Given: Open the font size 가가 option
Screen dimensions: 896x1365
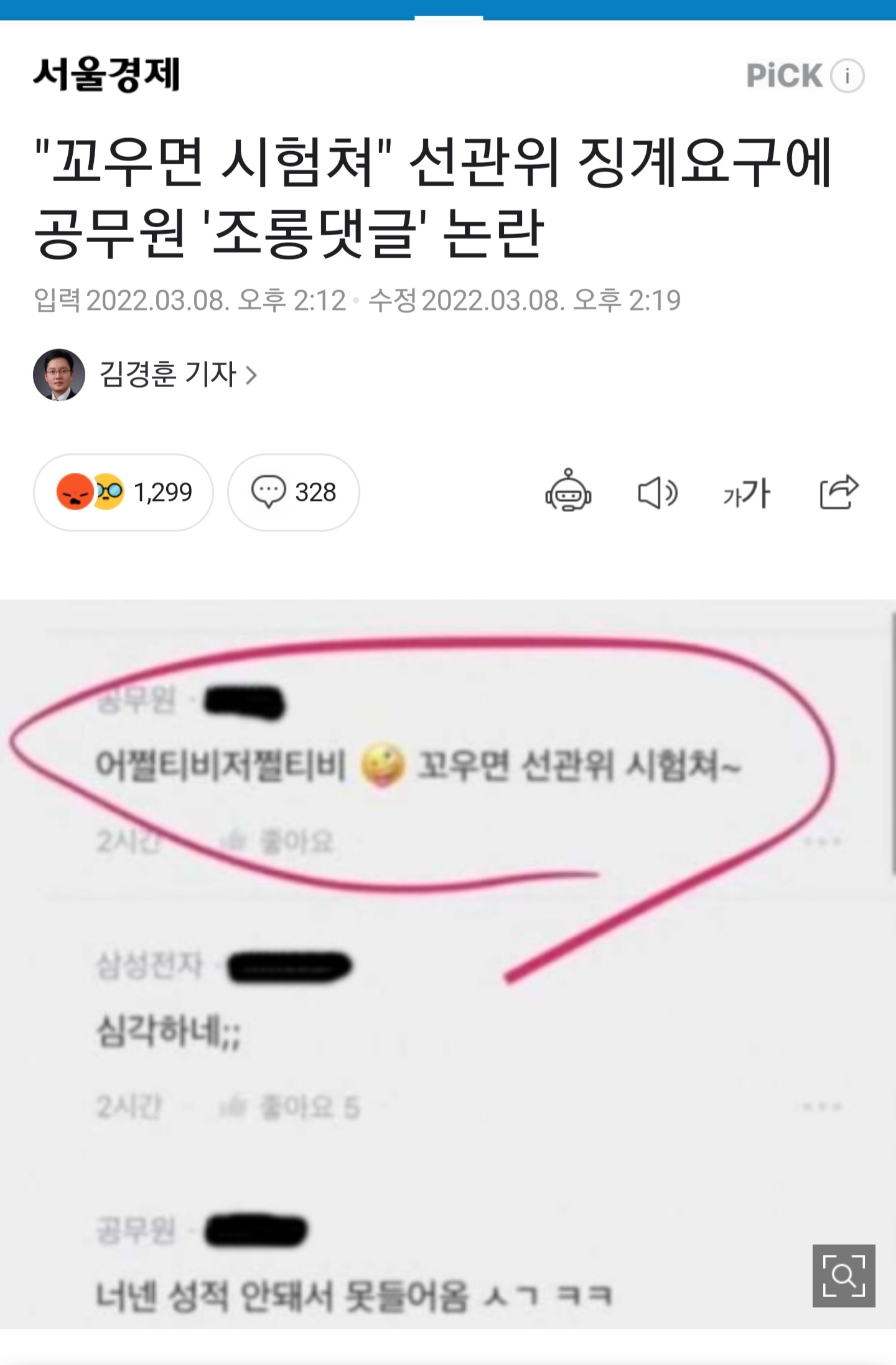Looking at the screenshot, I should tap(747, 493).
